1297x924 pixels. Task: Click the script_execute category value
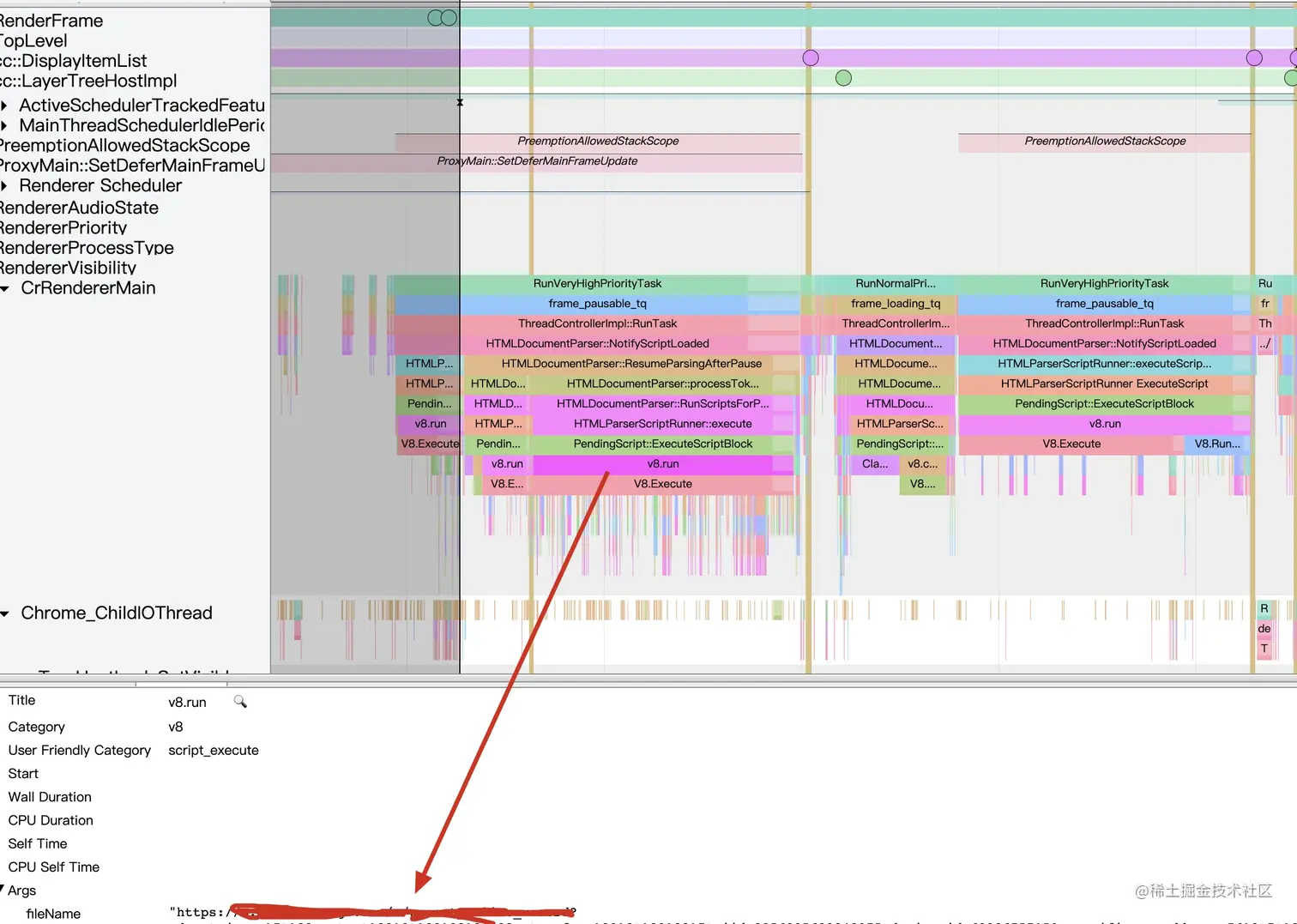tap(214, 750)
